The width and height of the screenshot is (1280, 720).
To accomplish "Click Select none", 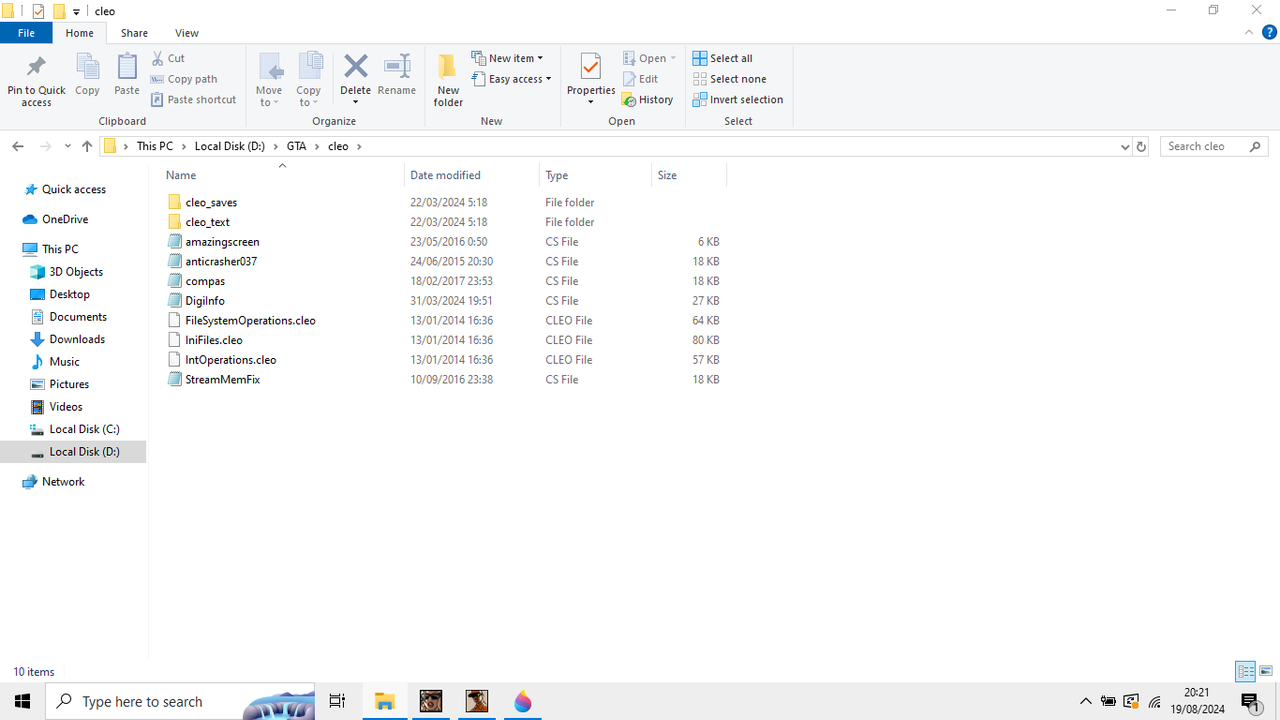I will pyautogui.click(x=729, y=79).
